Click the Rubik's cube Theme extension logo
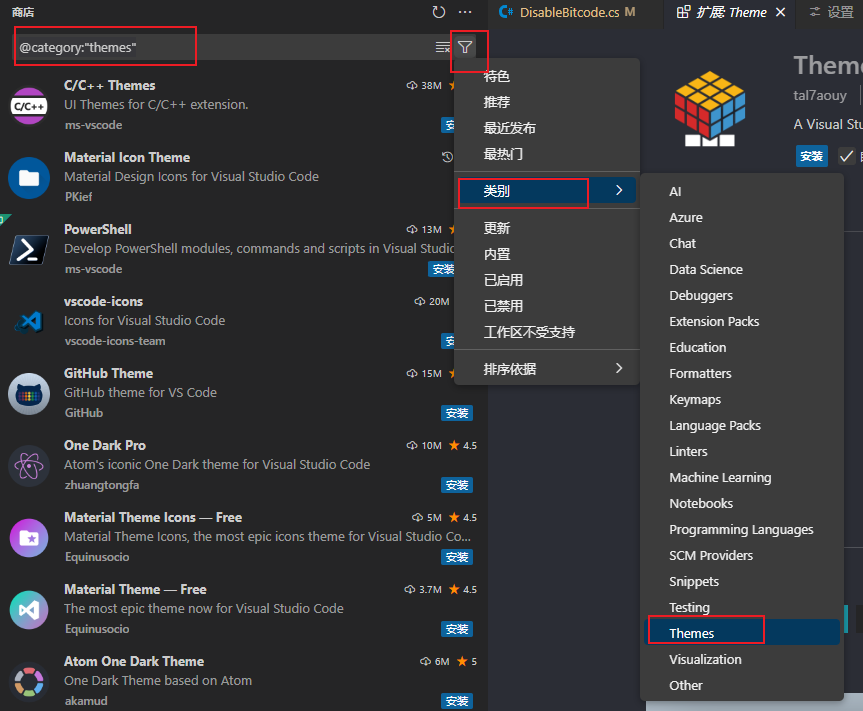This screenshot has height=711, width=863. (x=710, y=109)
